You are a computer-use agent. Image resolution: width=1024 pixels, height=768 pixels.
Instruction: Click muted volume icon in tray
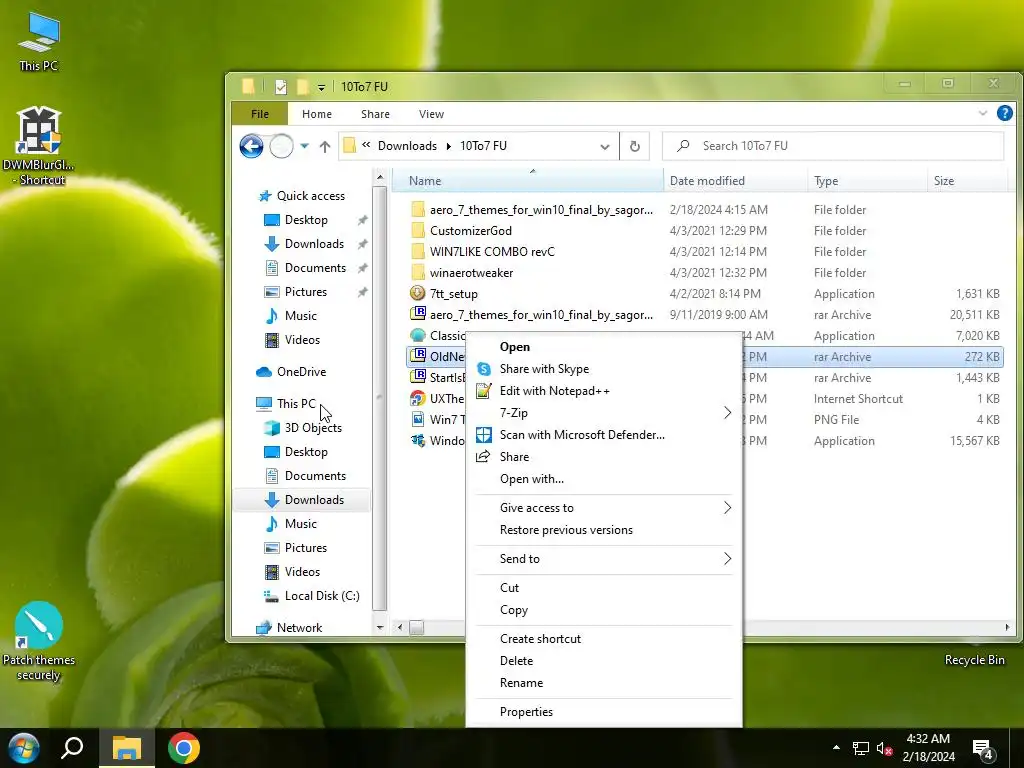click(x=884, y=748)
